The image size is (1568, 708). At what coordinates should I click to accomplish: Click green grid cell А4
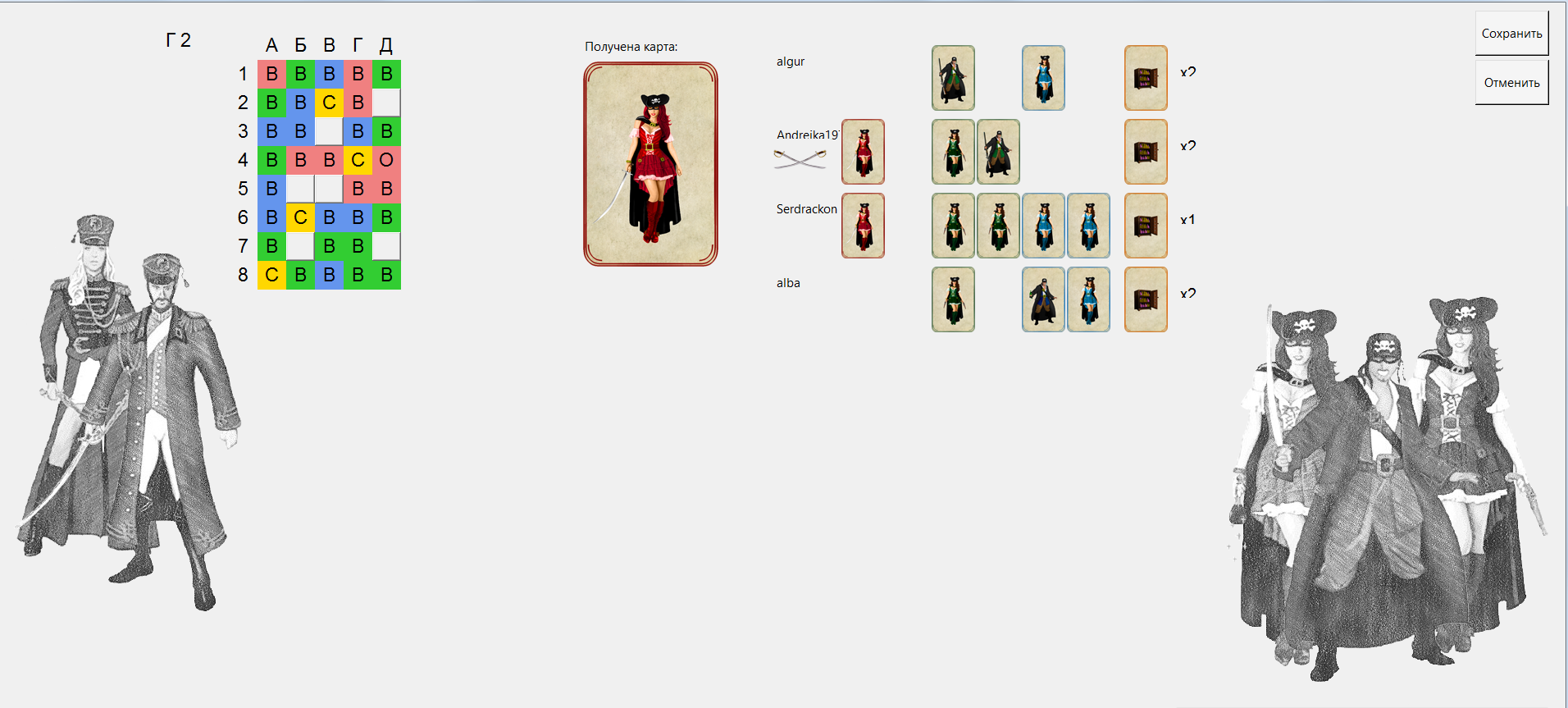point(271,160)
